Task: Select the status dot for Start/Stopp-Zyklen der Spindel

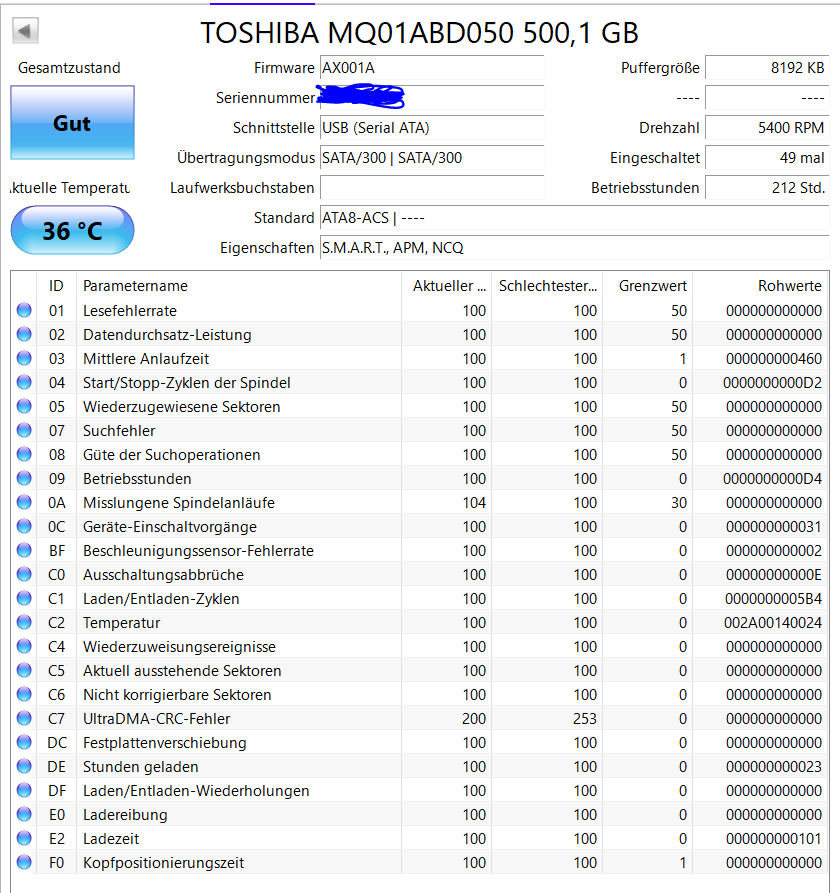Action: click(x=24, y=382)
